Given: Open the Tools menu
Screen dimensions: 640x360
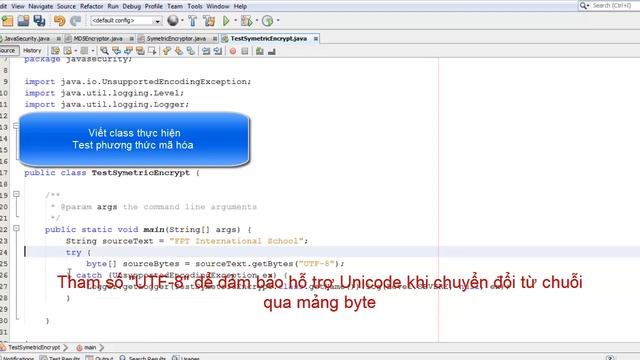Looking at the screenshot, I should (195, 6).
